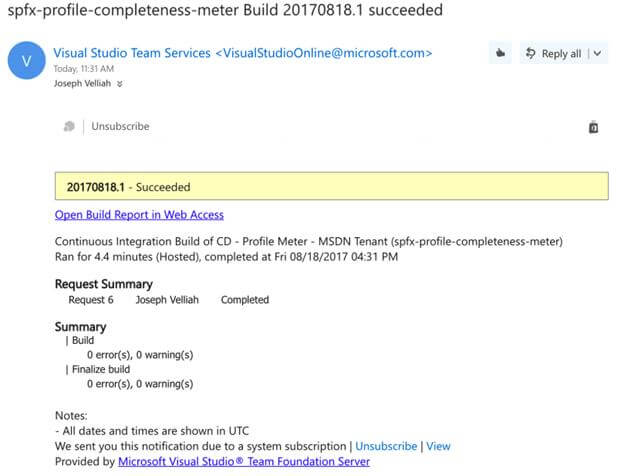Click the yellow 20170818.1 Succeeded status banner

(x=330, y=186)
